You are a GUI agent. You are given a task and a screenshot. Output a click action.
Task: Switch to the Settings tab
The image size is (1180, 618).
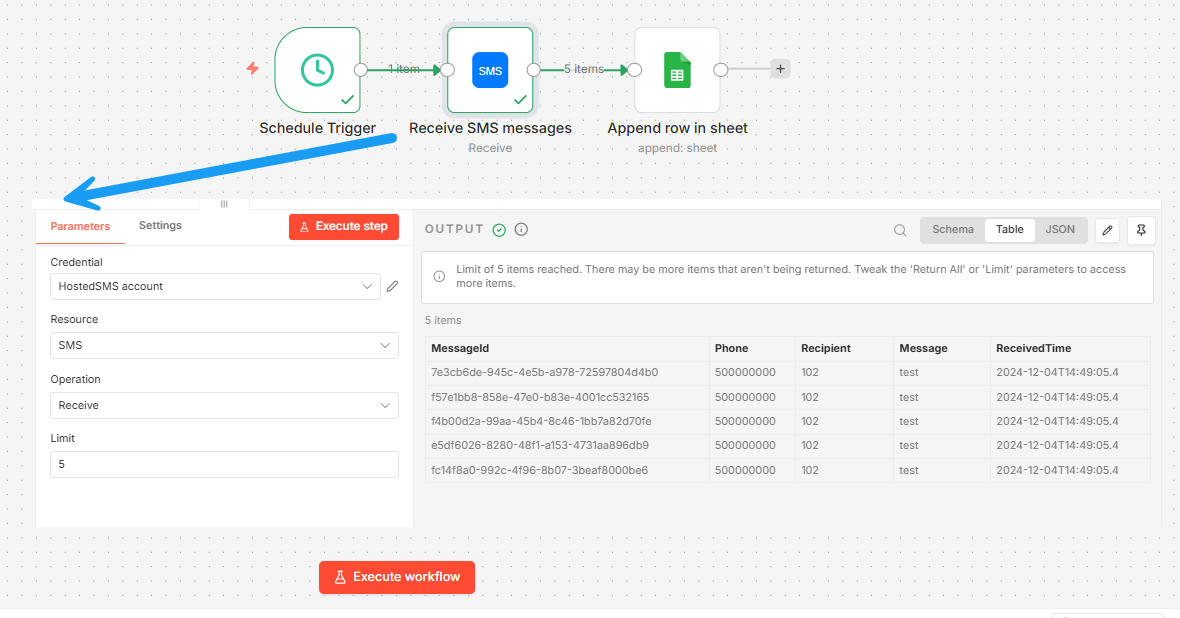(160, 225)
